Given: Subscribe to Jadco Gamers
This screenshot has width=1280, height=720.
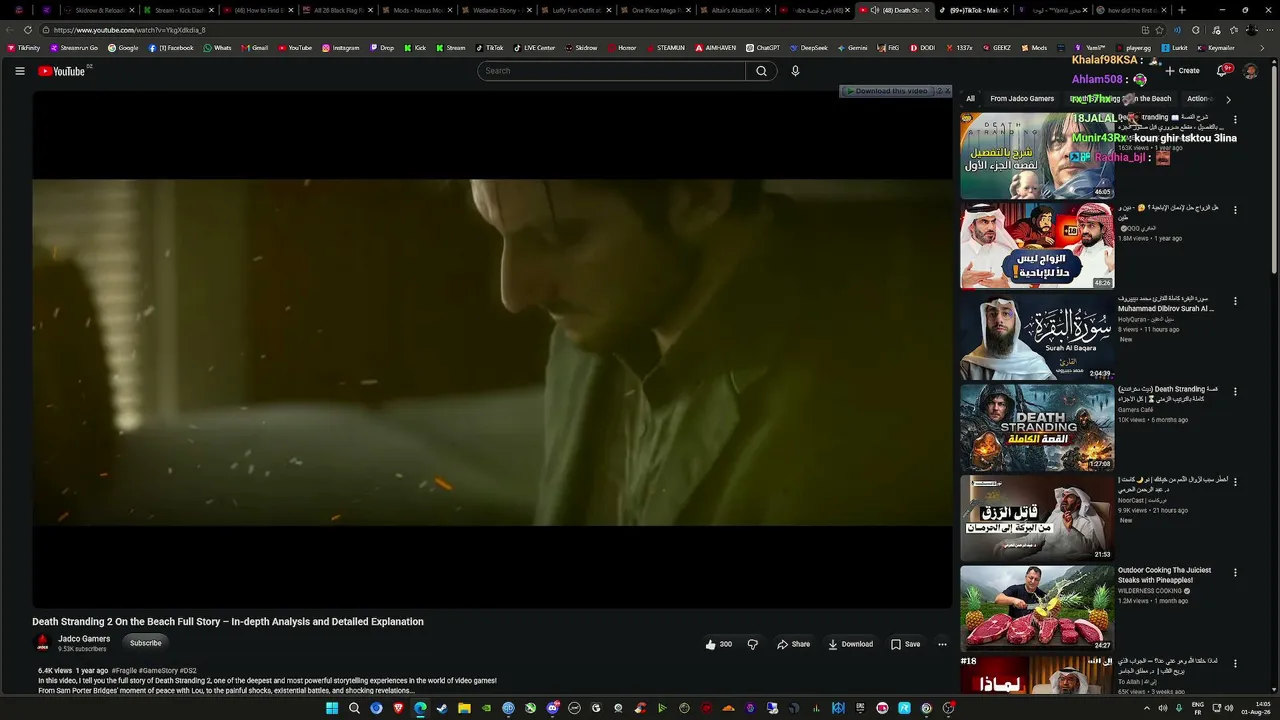Looking at the screenshot, I should (x=145, y=643).
